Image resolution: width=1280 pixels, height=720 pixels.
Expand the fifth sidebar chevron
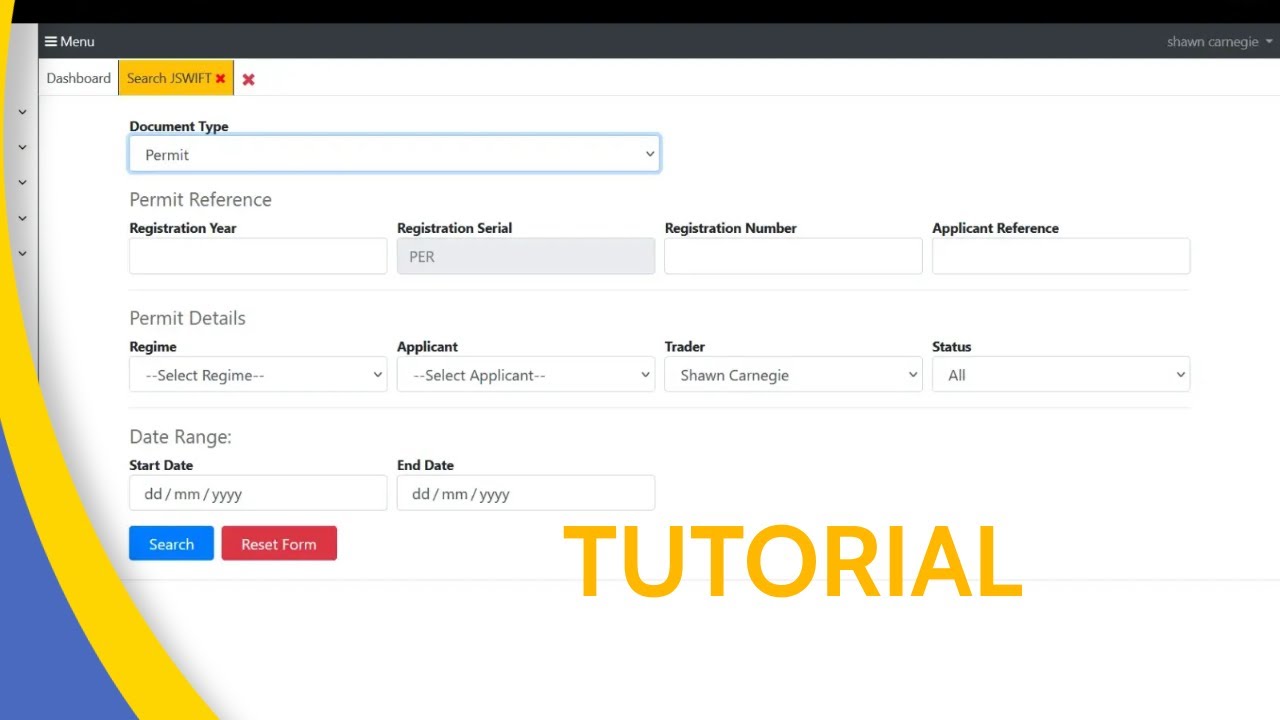pyautogui.click(x=22, y=254)
